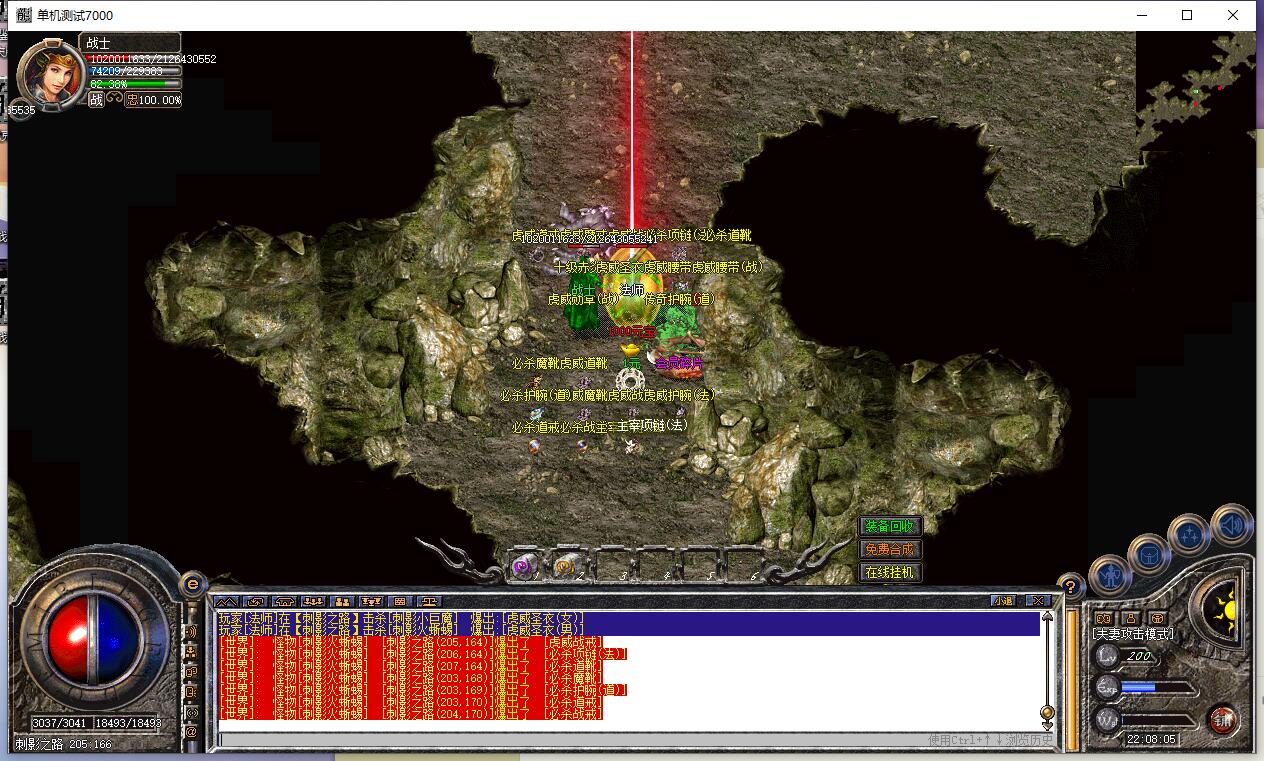Toggle the sound-wave chat side icon
1264x761 pixels.
(x=191, y=632)
